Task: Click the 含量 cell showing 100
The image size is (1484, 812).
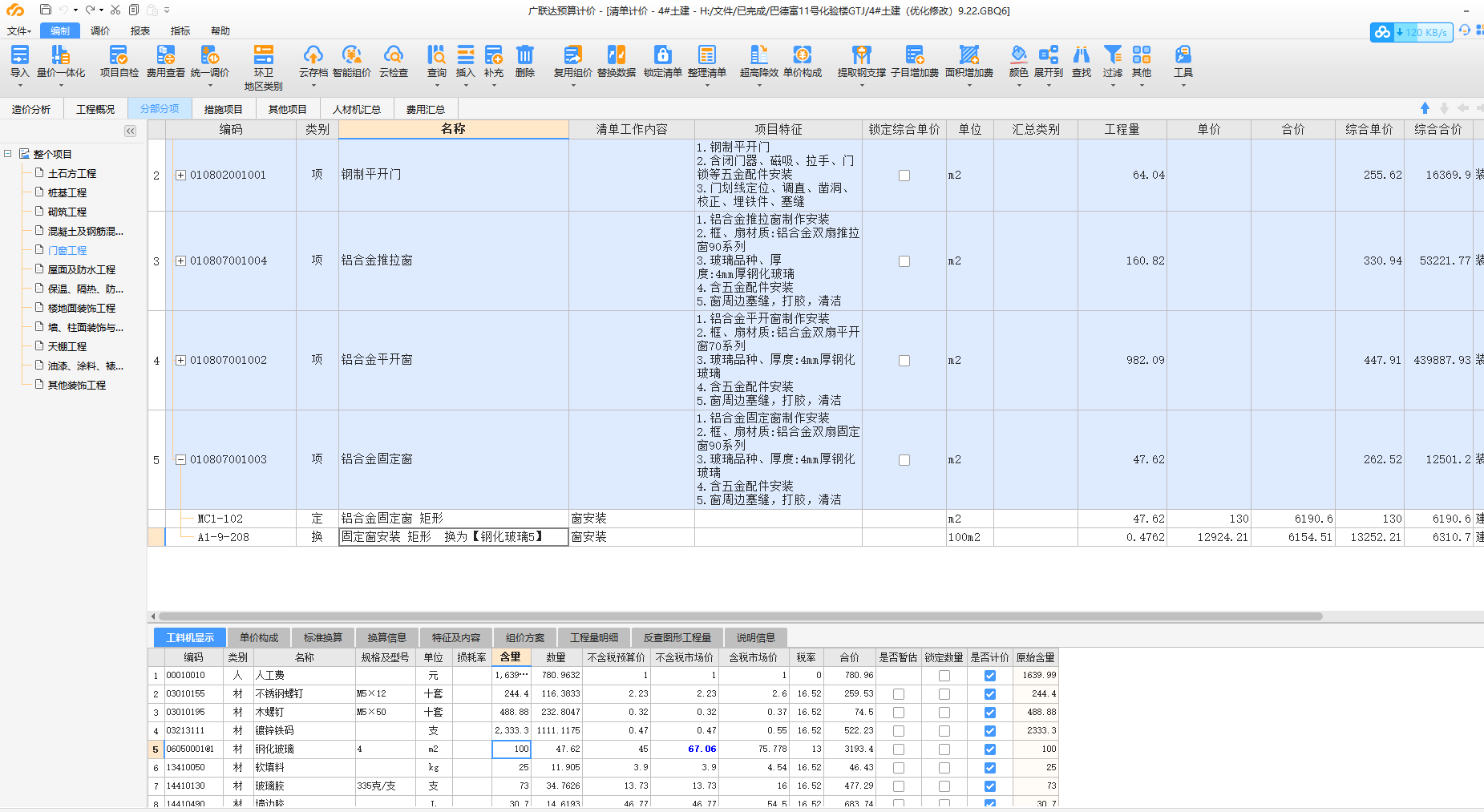Action: click(x=512, y=749)
